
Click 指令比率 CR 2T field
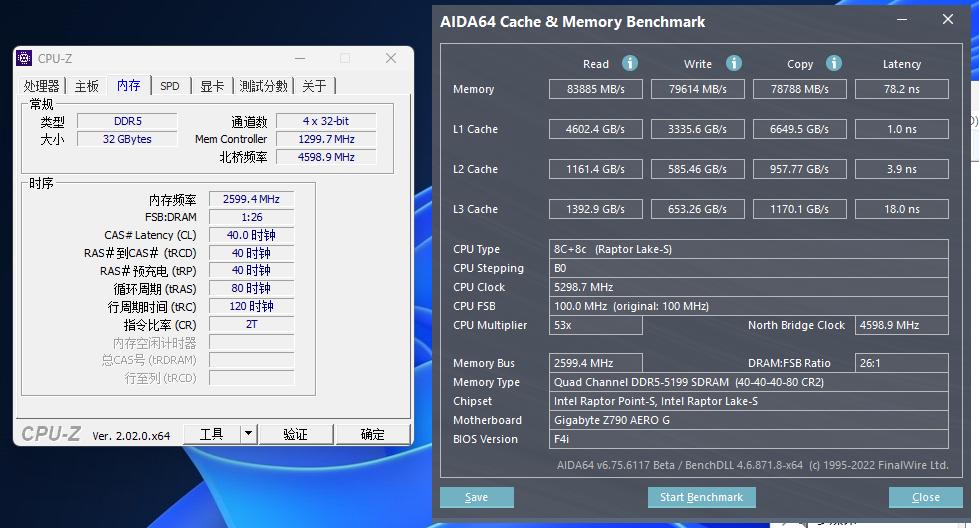click(x=251, y=325)
